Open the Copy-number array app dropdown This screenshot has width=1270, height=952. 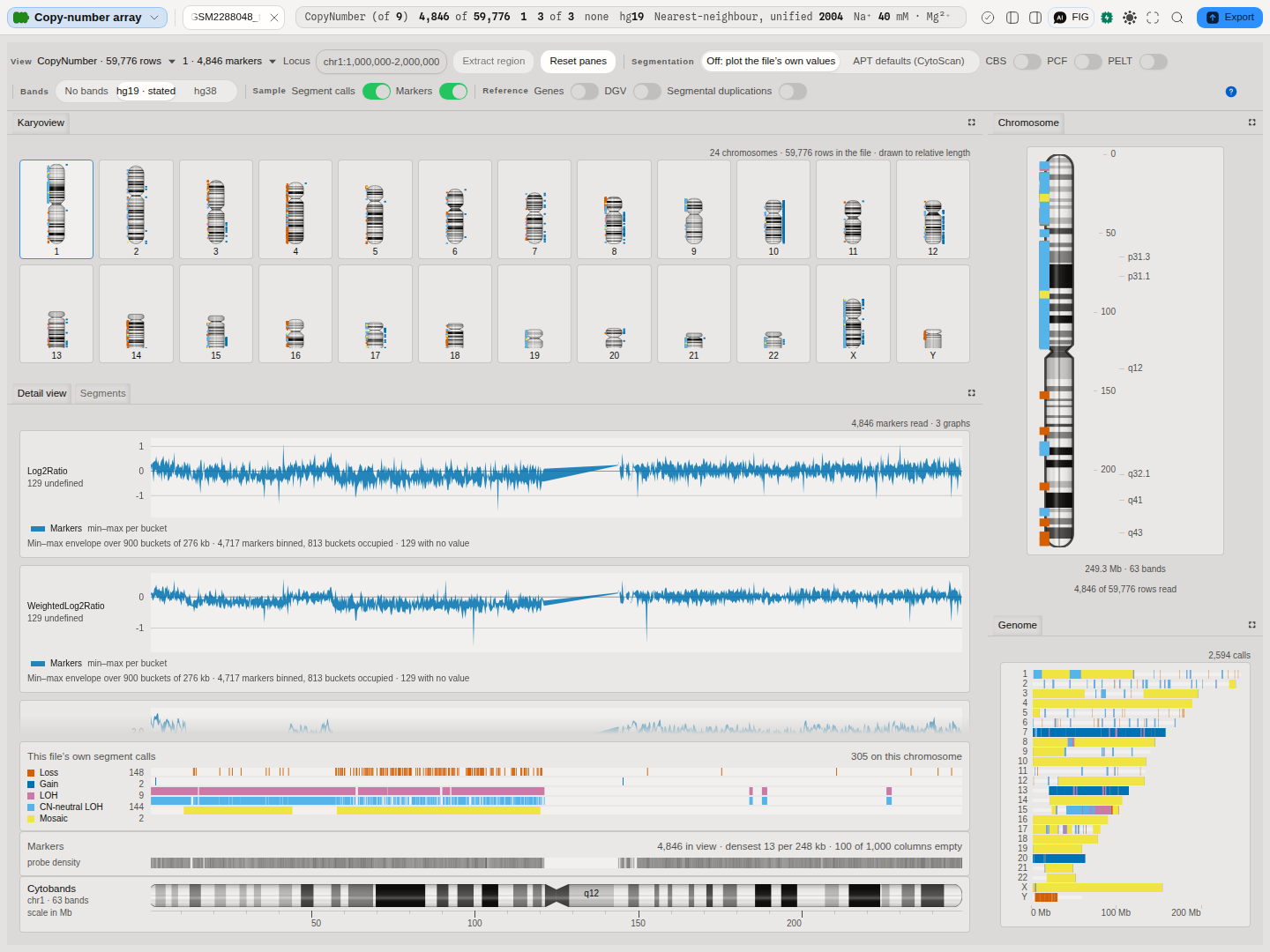(87, 18)
